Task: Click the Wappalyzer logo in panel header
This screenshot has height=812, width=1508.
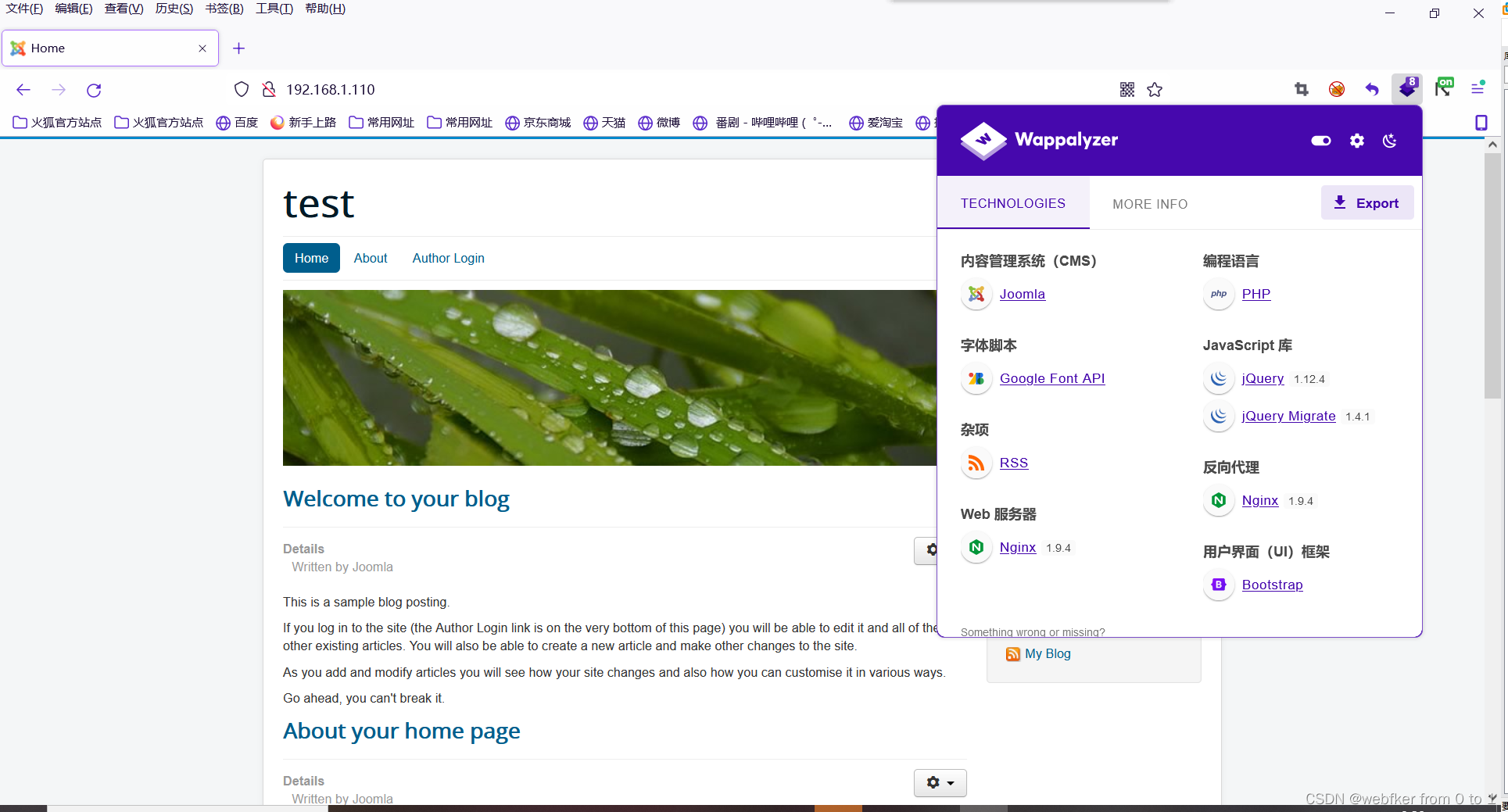Action: click(1039, 140)
